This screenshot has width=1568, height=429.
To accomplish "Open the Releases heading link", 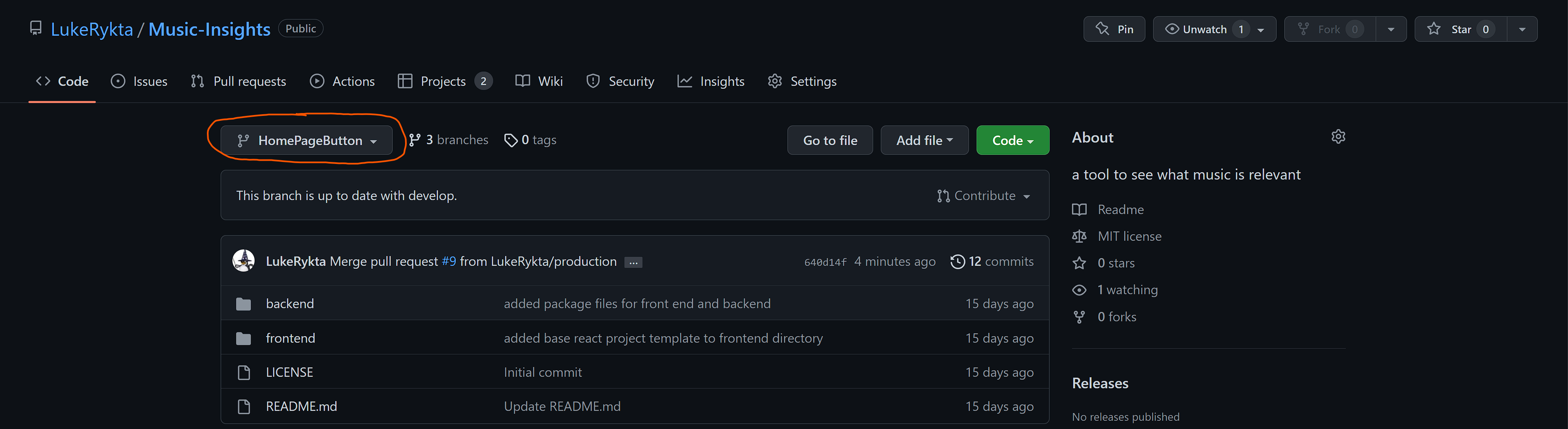I will coord(1100,383).
